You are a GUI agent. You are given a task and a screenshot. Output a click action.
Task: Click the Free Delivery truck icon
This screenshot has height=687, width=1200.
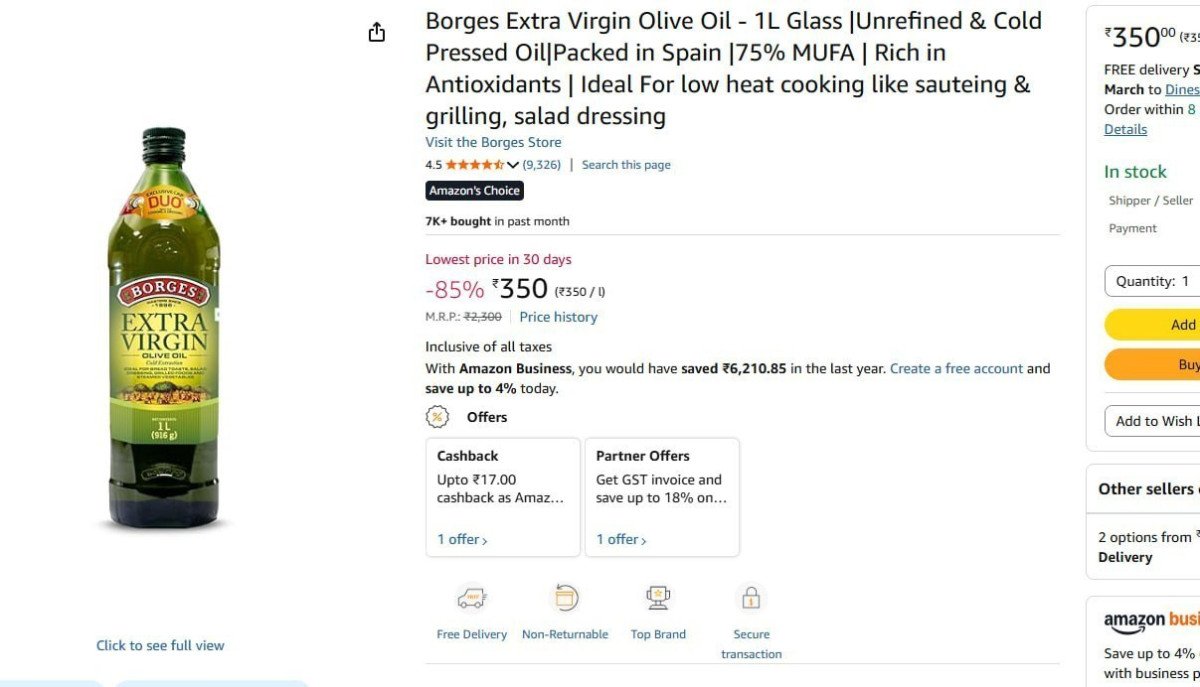click(471, 598)
